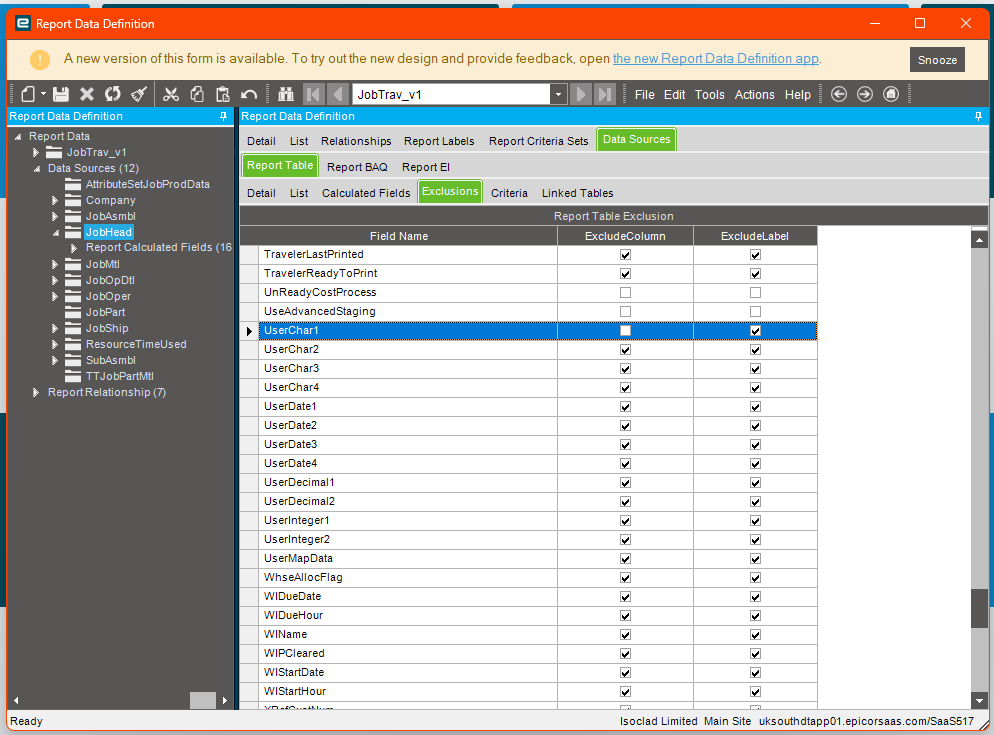Screen dimensions: 994x735
Task: Click the ExcludeColumn column header
Action: point(625,236)
